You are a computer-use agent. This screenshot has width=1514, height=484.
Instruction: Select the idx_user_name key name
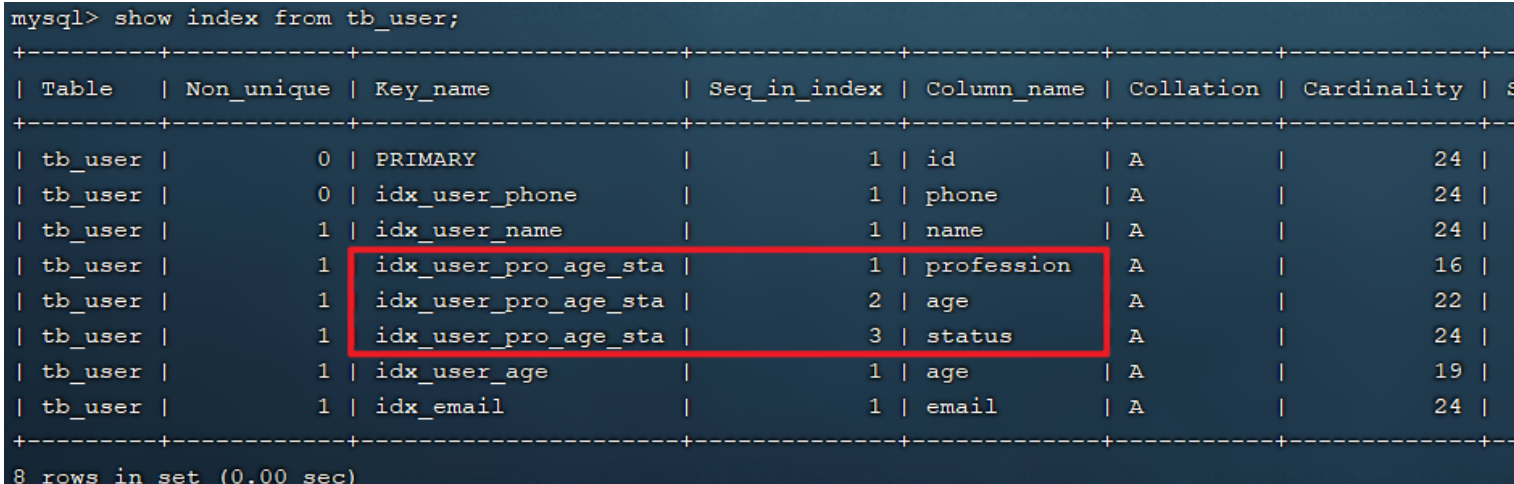[x=468, y=231]
